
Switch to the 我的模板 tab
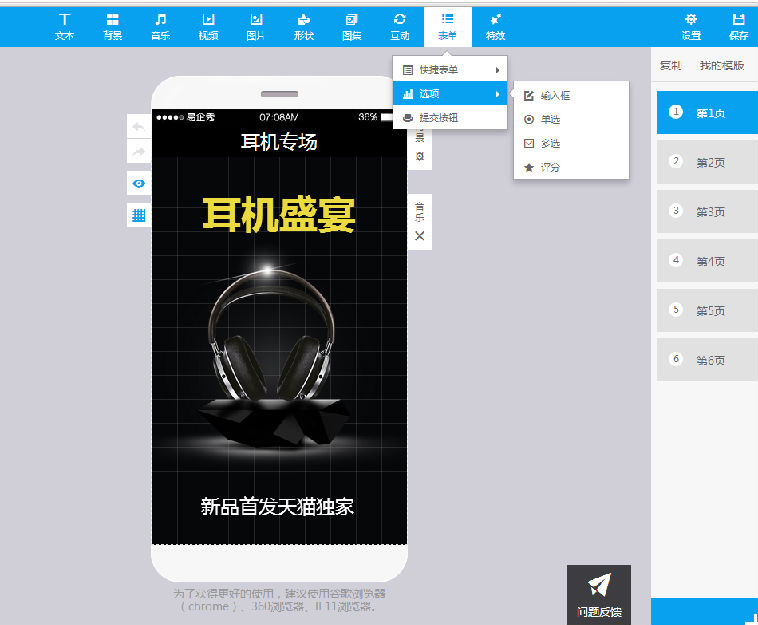point(722,65)
